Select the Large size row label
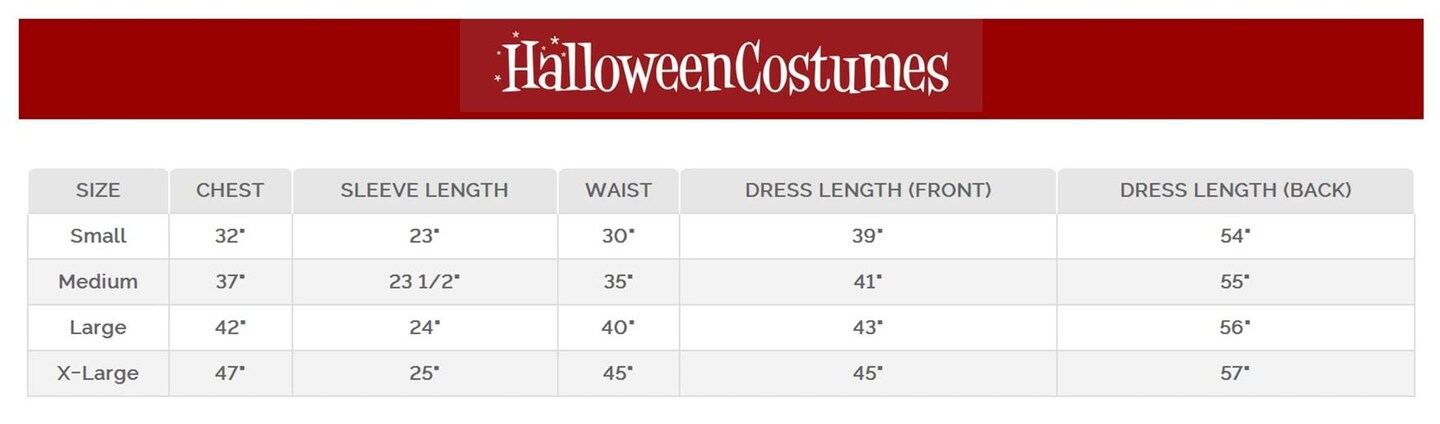This screenshot has width=1440, height=424. (x=98, y=327)
